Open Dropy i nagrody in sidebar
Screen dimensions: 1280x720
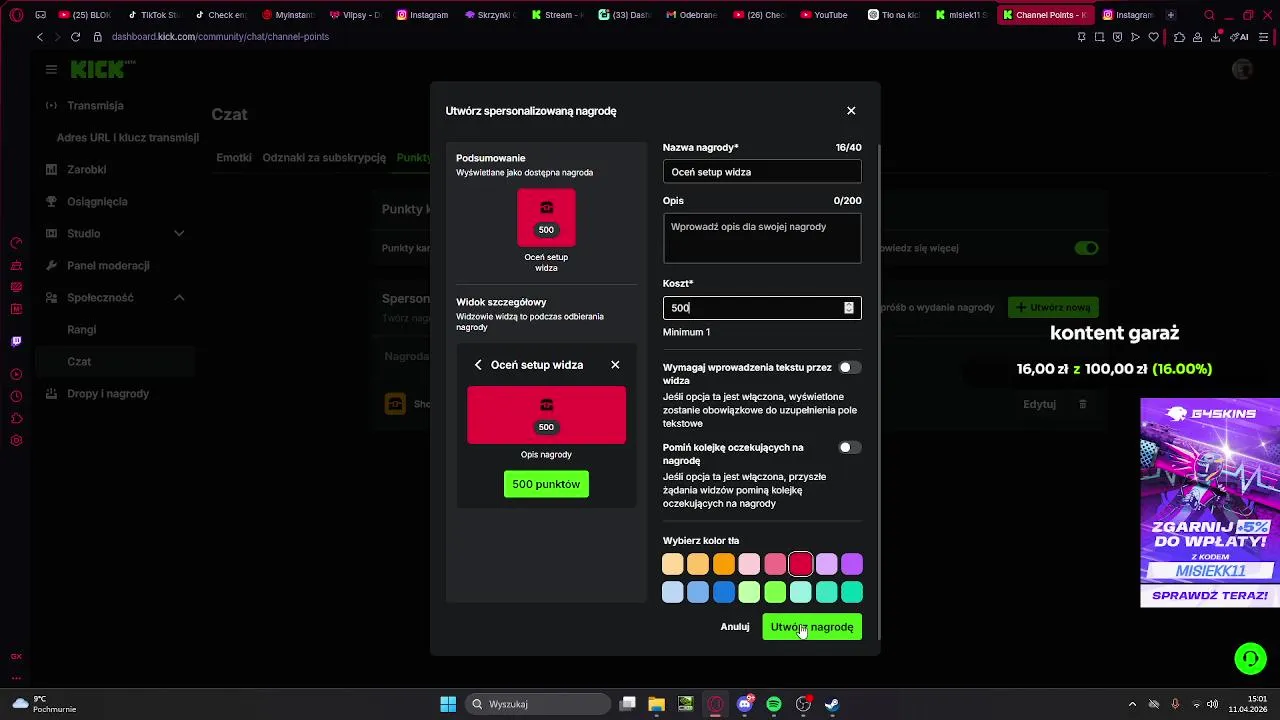pyautogui.click(x=108, y=394)
